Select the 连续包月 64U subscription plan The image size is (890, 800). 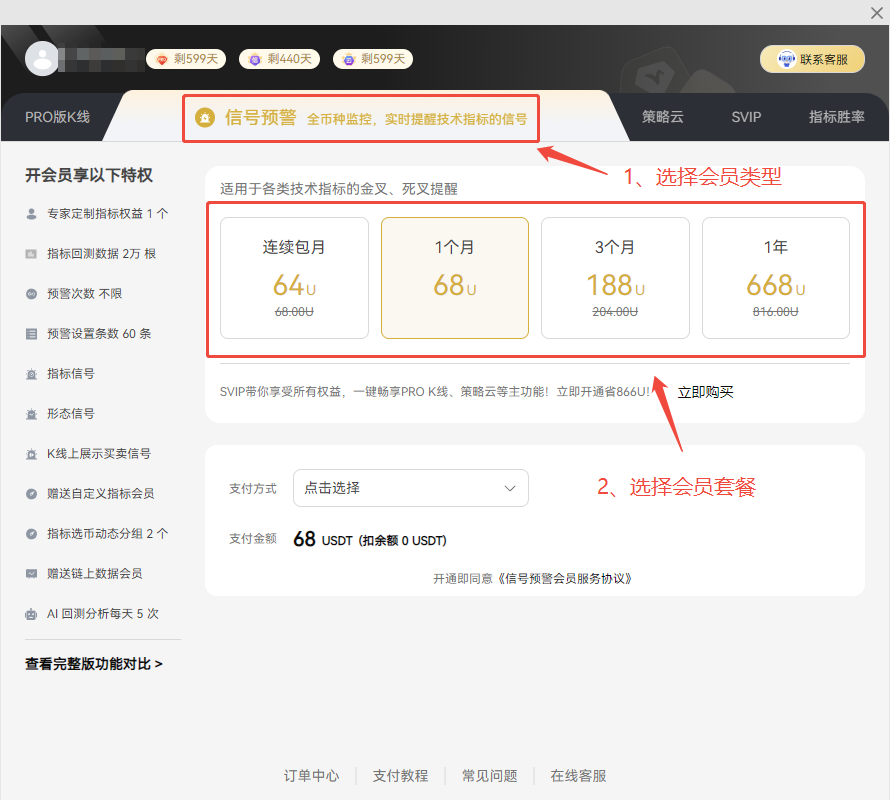coord(293,277)
